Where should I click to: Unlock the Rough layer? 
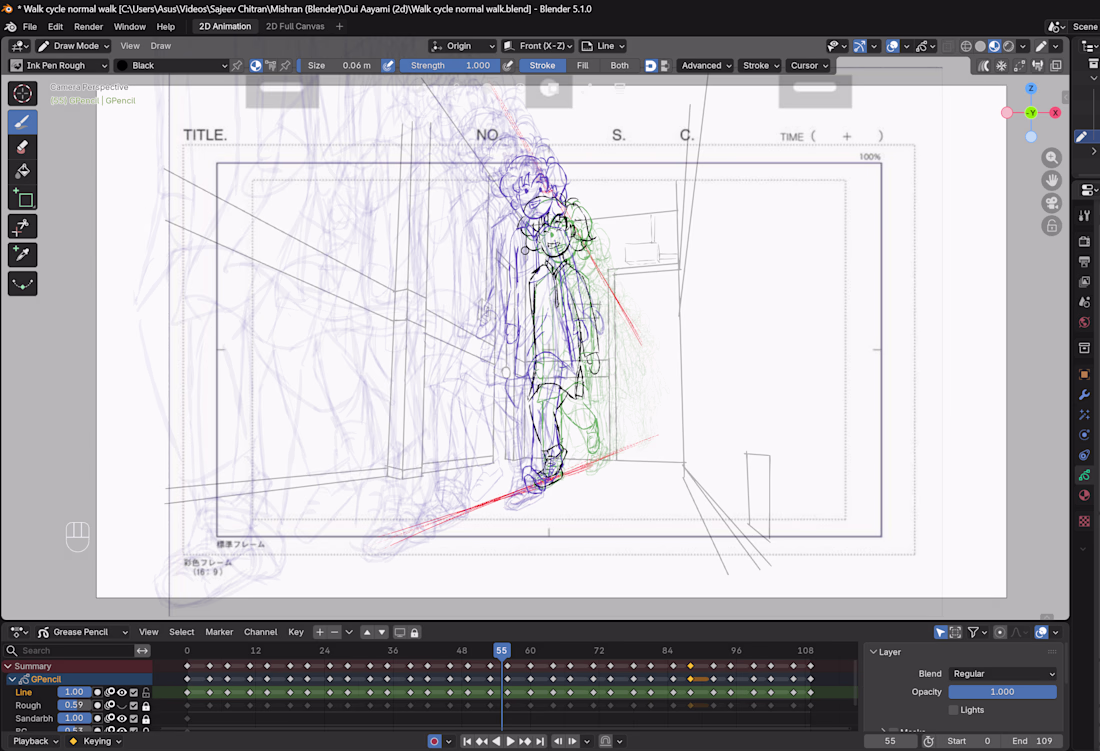click(146, 705)
